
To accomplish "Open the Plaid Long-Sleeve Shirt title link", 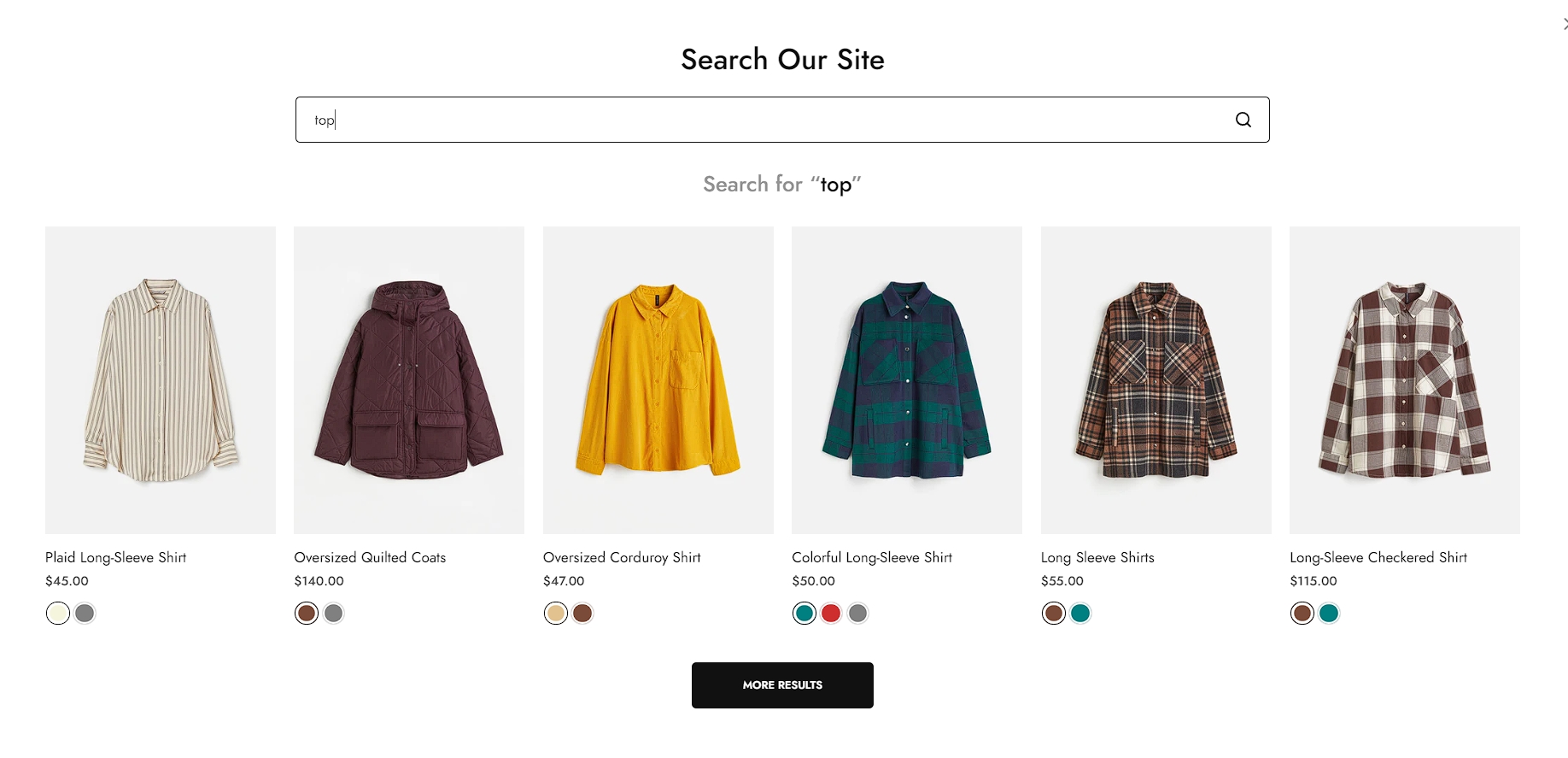I will coord(115,557).
